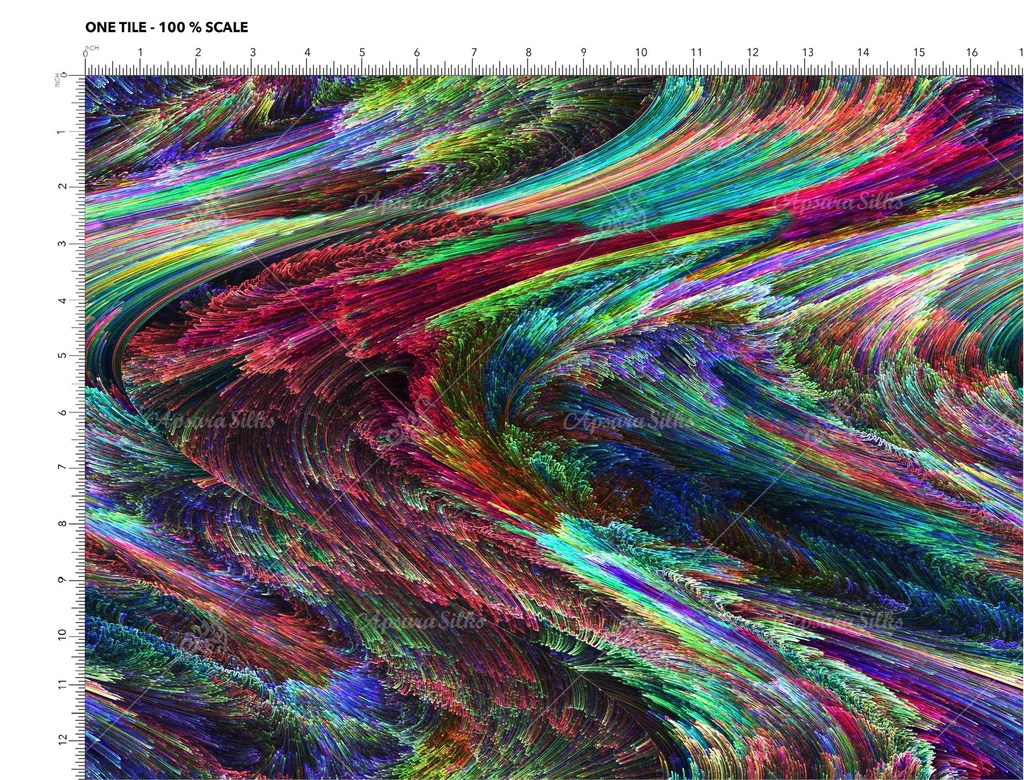Image resolution: width=1024 pixels, height=780 pixels.
Task: Select the 3 mark on the horizontal ruler
Action: pyautogui.click(x=252, y=53)
